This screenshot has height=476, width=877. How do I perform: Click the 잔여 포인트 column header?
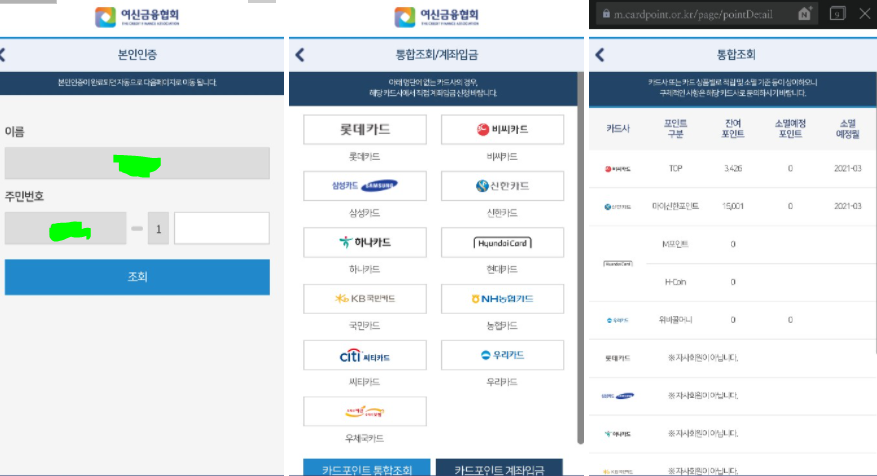(733, 129)
